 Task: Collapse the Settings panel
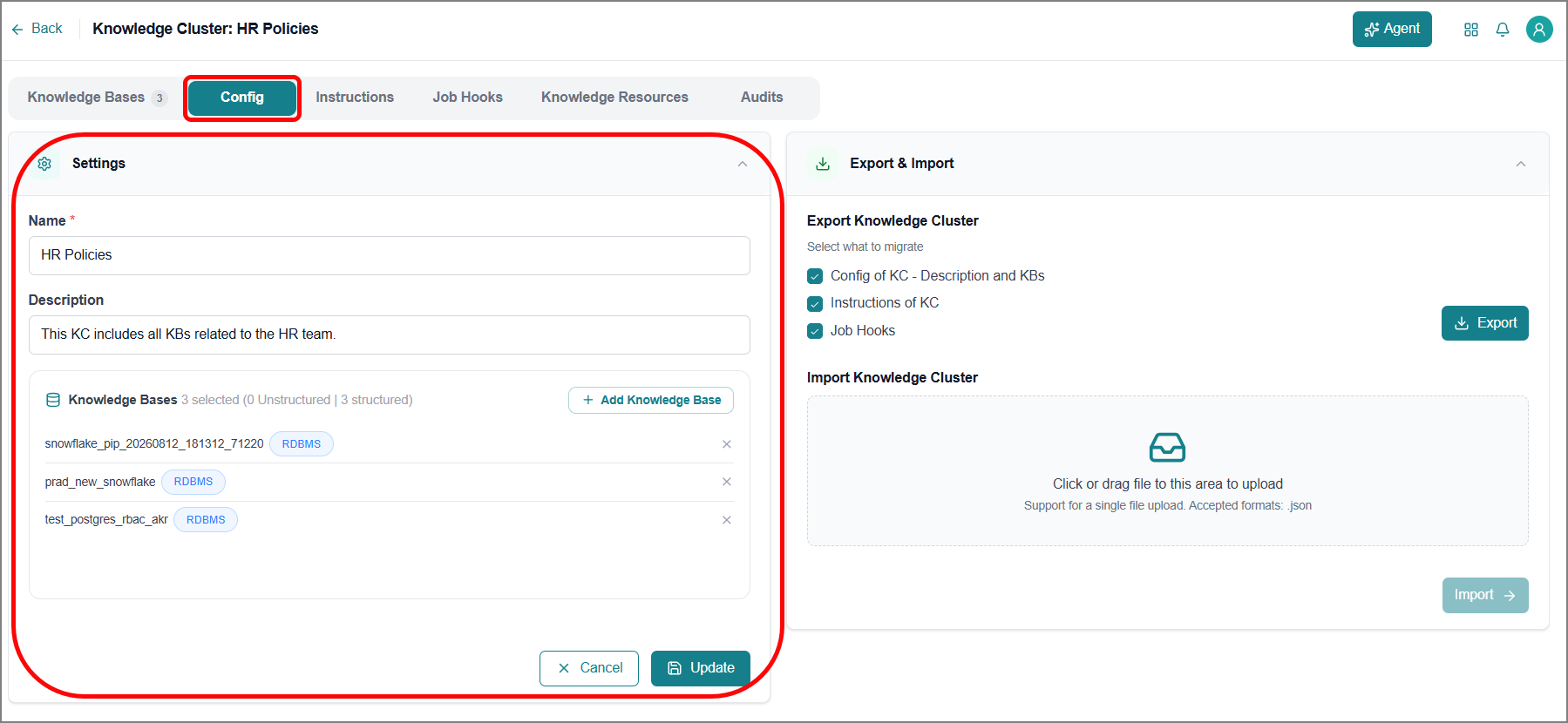coord(743,164)
